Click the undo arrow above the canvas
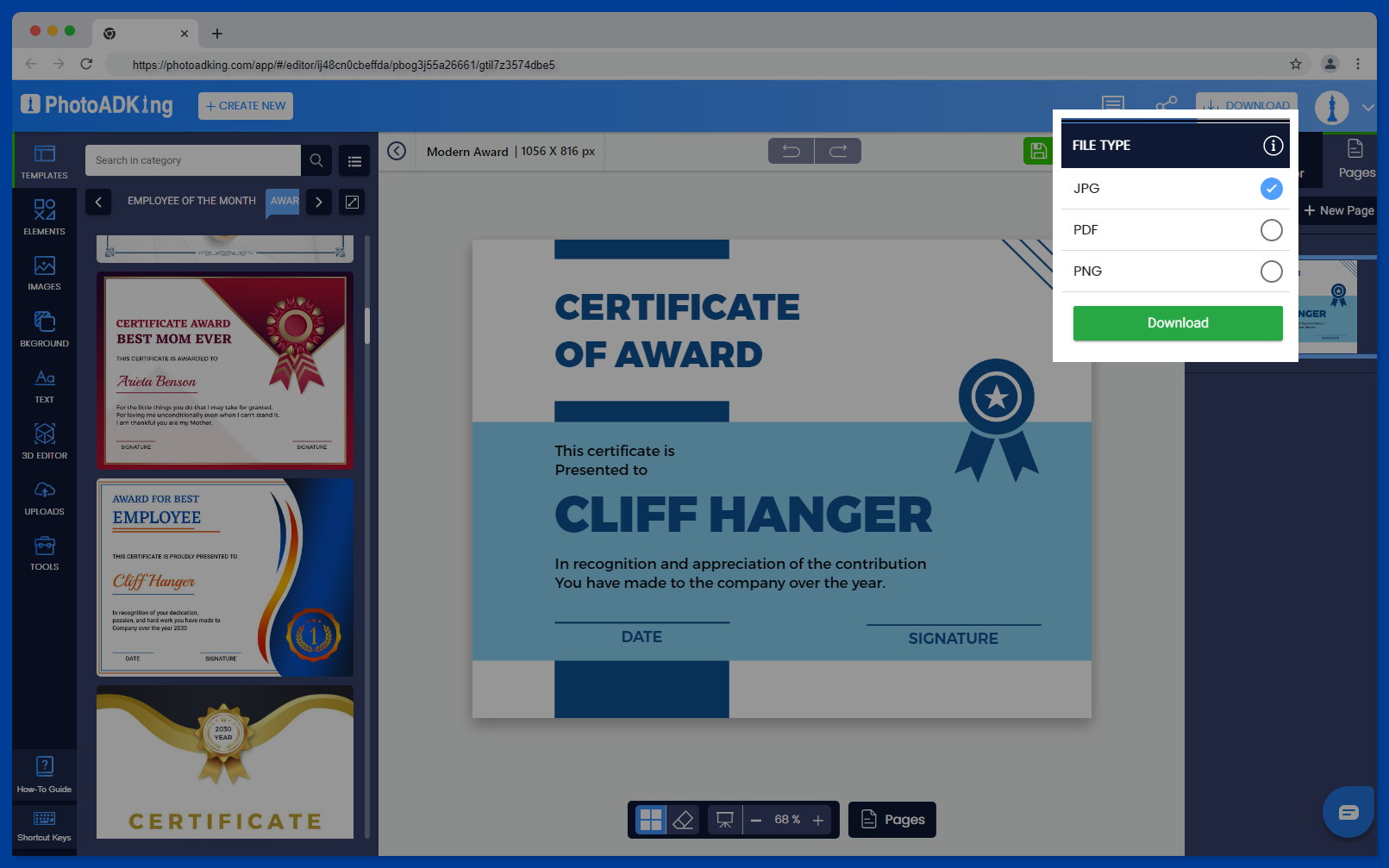 click(790, 150)
